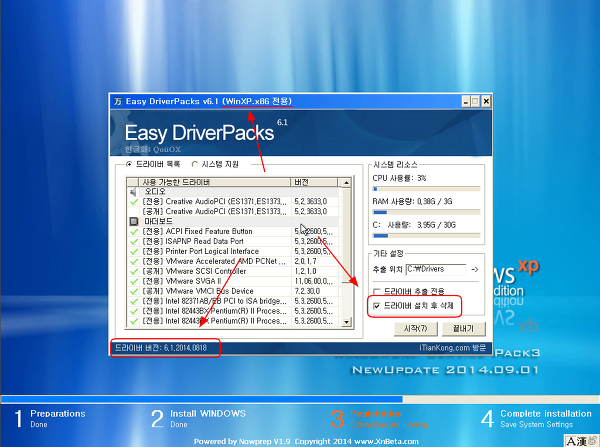Screen dimensions: 600x447
Task: Click the 끝내기 exit button
Action: (463, 329)
